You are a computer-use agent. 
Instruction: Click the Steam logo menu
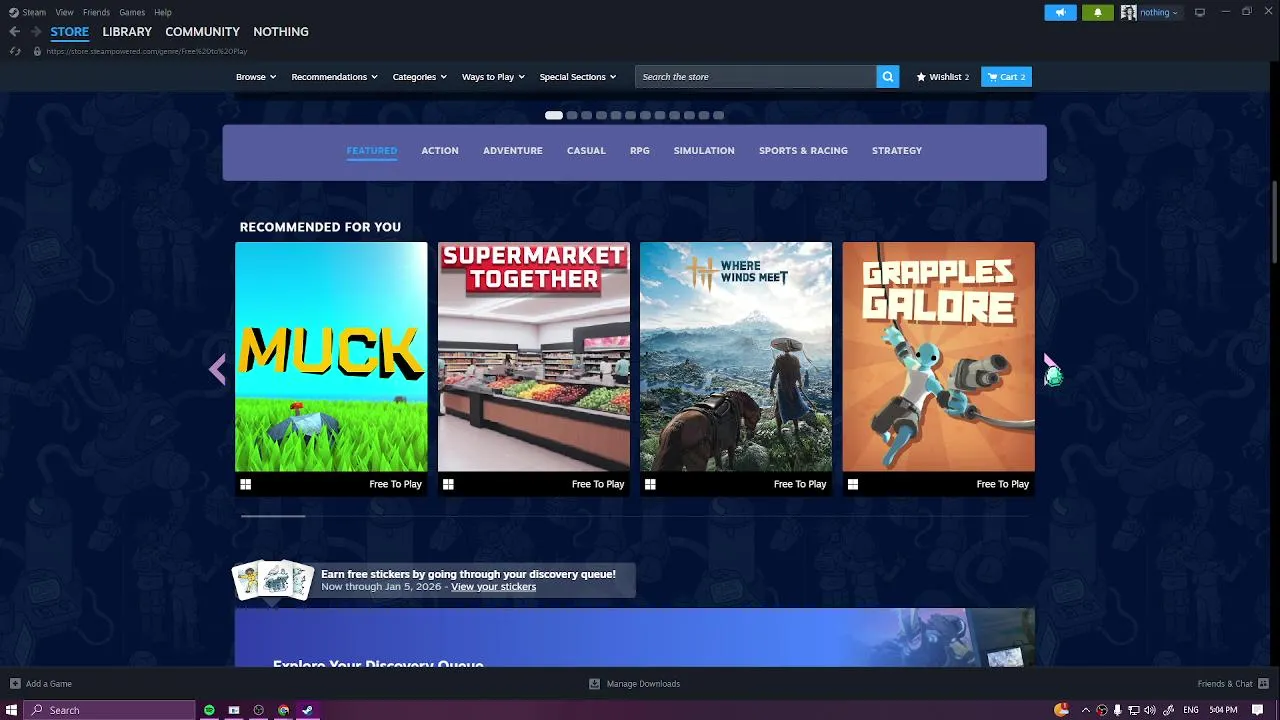point(27,12)
